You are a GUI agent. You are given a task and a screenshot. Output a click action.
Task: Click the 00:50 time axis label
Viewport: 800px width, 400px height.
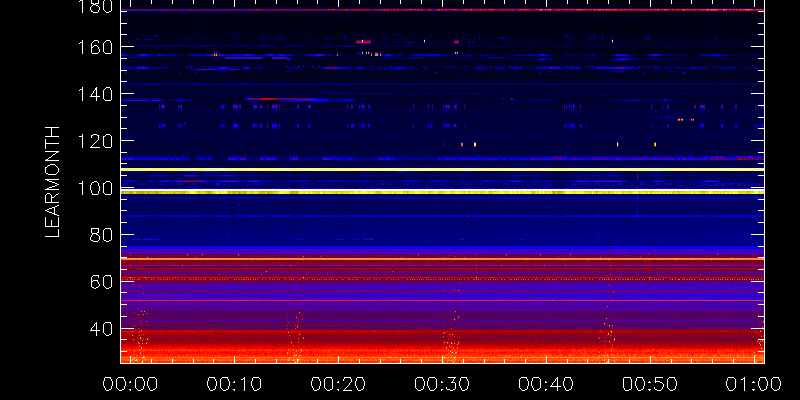[x=650, y=384]
